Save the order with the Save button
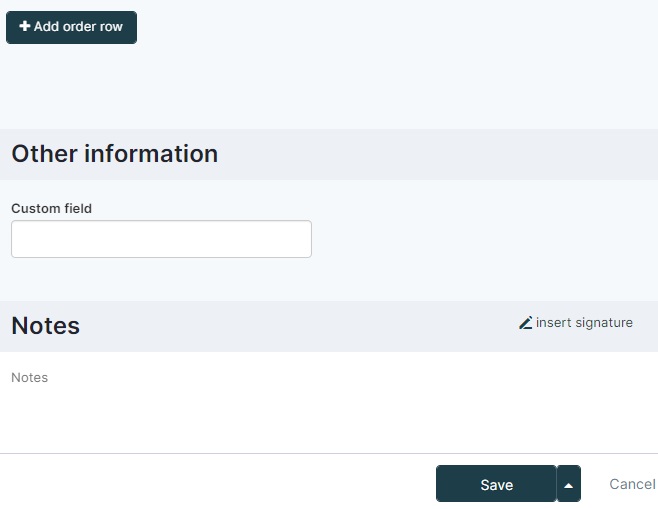The height and width of the screenshot is (509, 658). tap(496, 483)
